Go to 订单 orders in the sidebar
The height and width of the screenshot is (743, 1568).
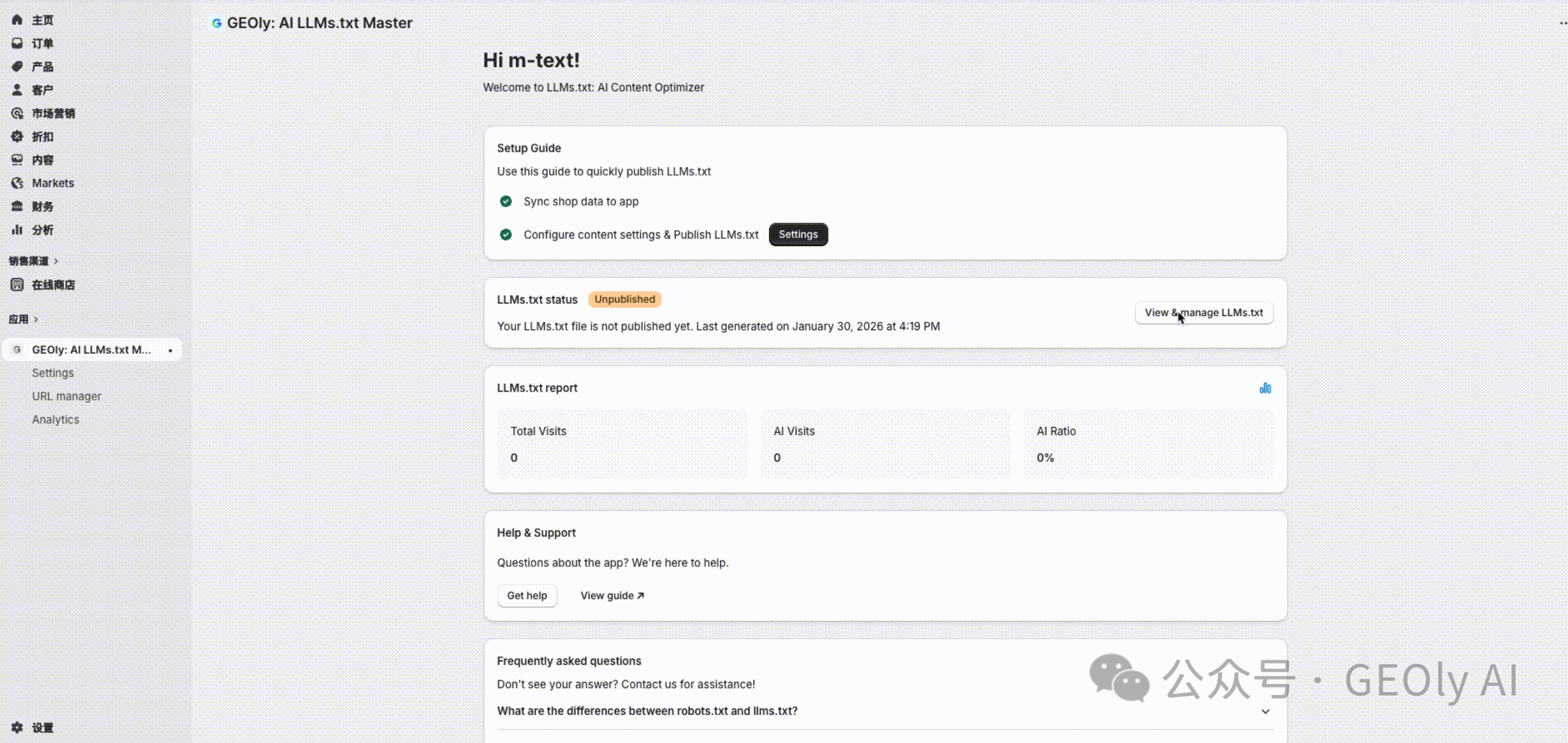point(42,43)
